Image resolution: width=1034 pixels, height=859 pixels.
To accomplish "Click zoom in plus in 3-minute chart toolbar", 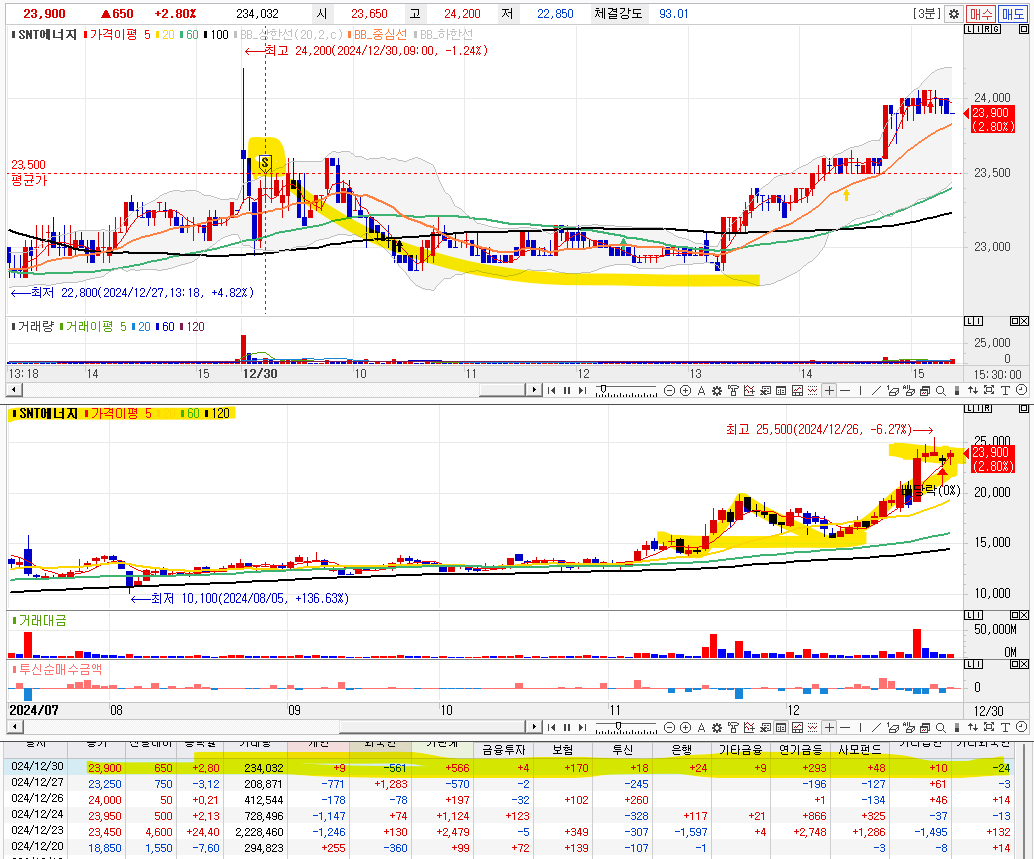I will pos(685,390).
